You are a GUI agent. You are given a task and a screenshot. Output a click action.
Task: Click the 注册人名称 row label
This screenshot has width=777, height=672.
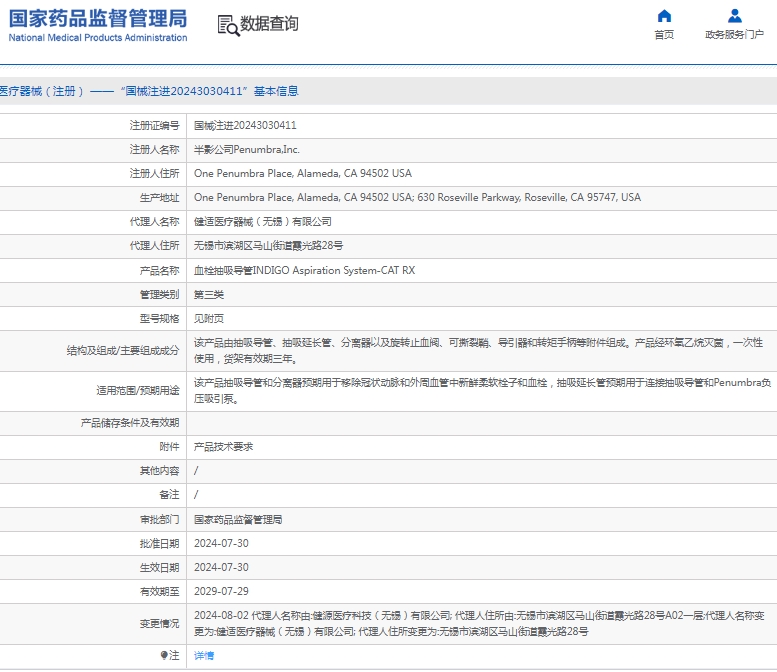[154, 150]
